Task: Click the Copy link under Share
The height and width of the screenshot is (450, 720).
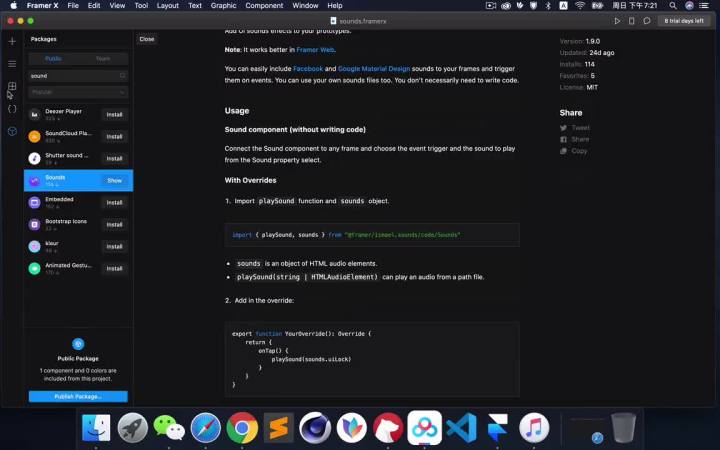Action: click(574, 151)
